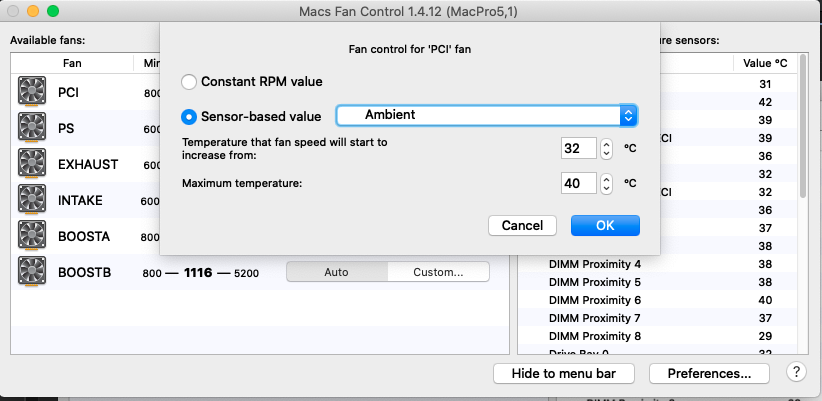Viewport: 822px width, 401px height.
Task: Click the stepper beside the start temperature
Action: pyautogui.click(x=607, y=148)
